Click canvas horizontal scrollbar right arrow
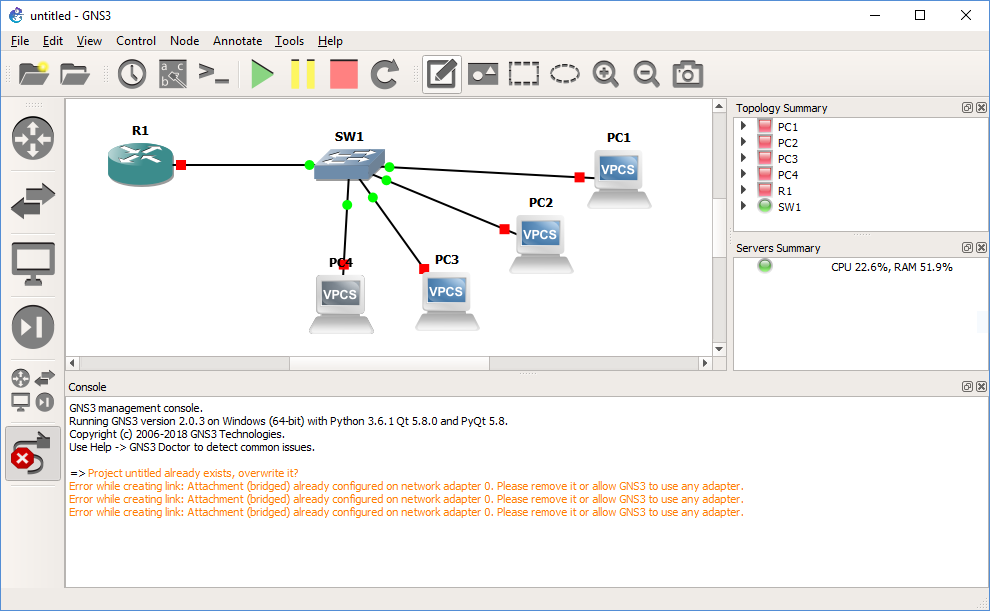 (705, 363)
